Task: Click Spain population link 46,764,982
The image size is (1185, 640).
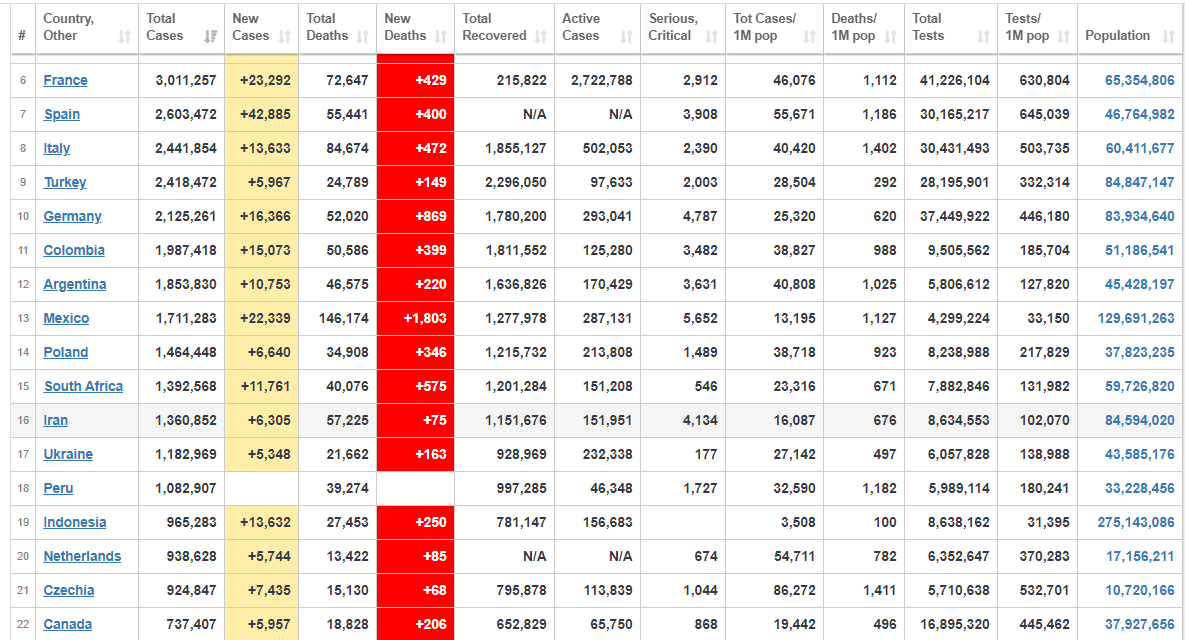Action: pyautogui.click(x=1140, y=114)
